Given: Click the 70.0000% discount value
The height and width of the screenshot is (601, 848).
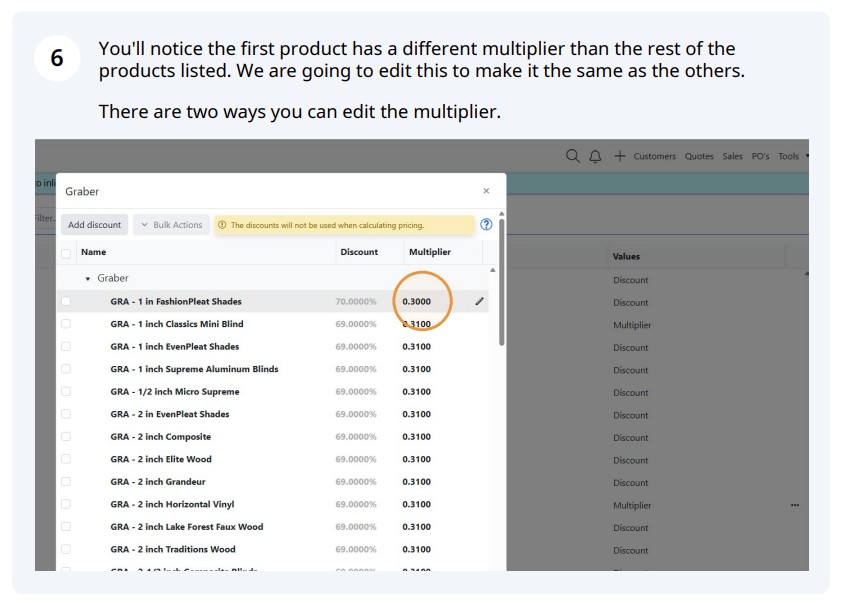Looking at the screenshot, I should [356, 301].
